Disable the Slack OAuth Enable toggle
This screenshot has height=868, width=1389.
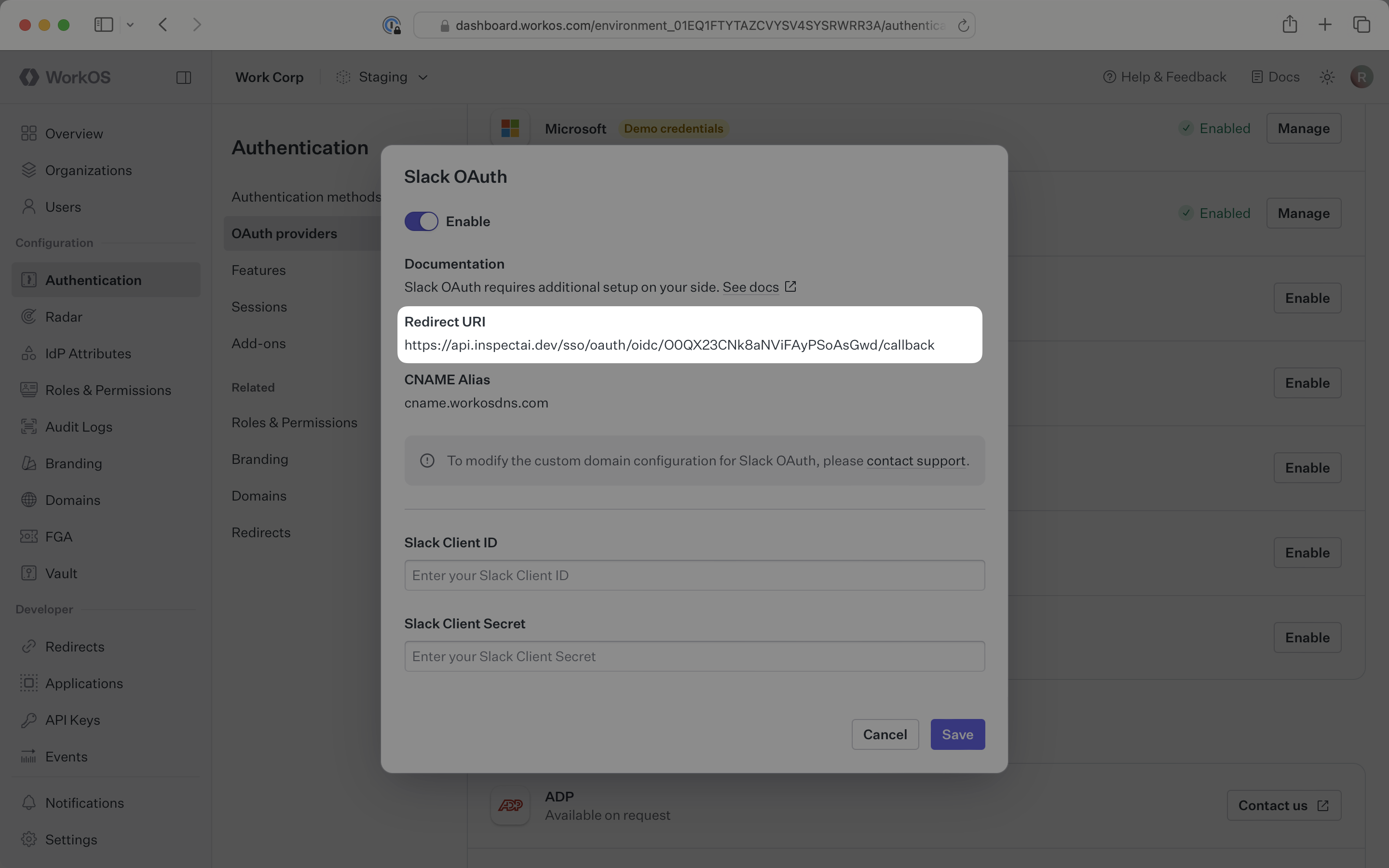421,221
